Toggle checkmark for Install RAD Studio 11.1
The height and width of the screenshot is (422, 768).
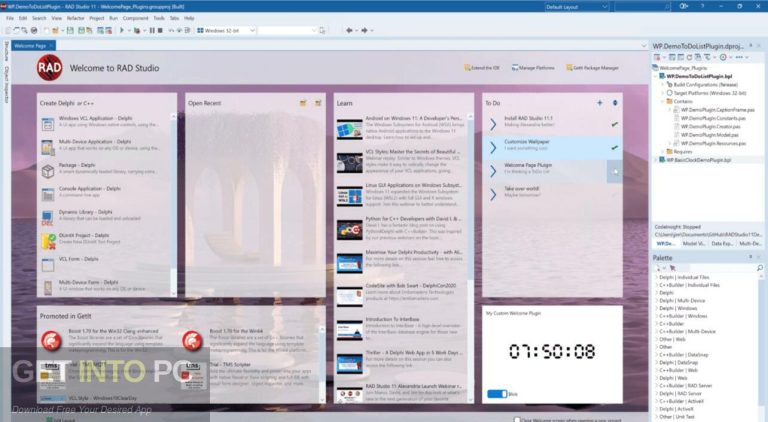pyautogui.click(x=614, y=124)
